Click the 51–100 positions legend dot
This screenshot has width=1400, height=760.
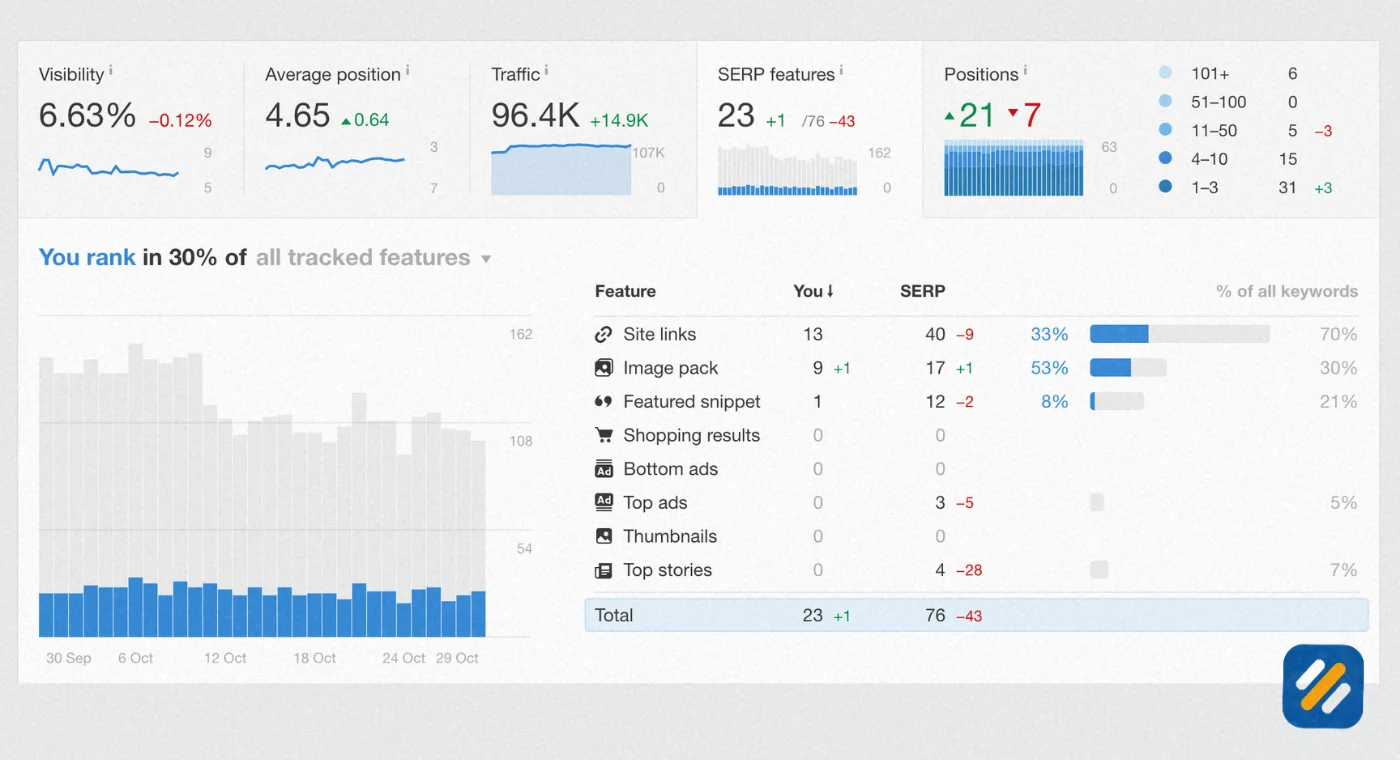[x=1165, y=101]
